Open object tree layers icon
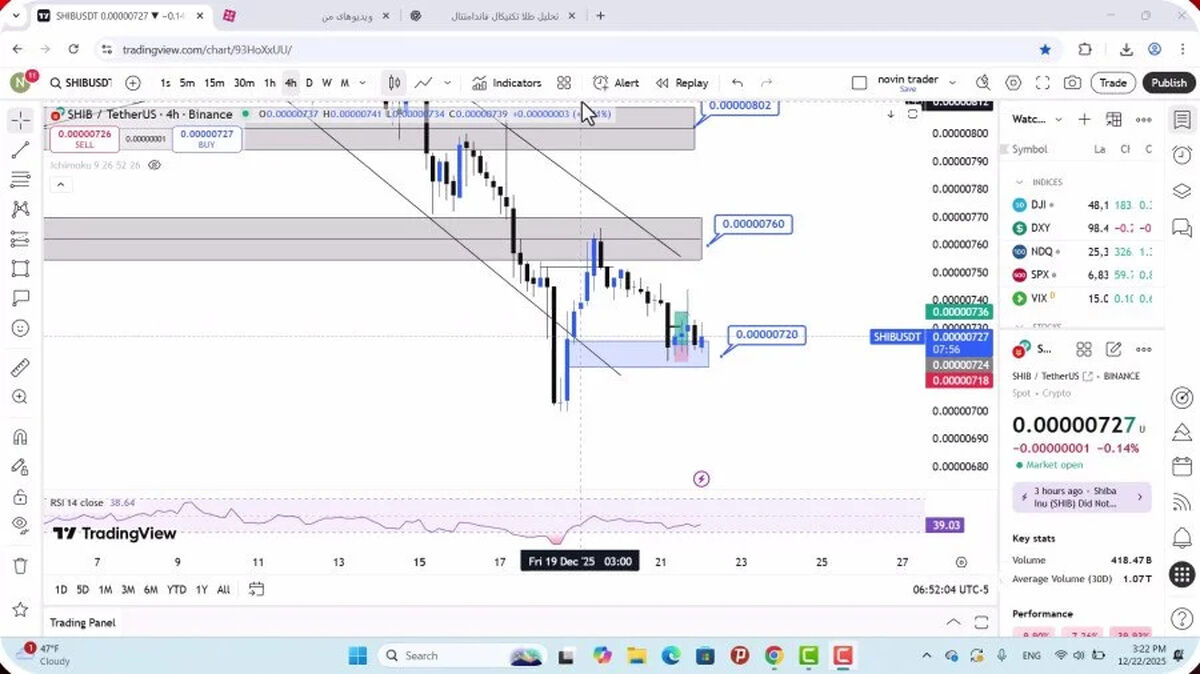This screenshot has width=1200, height=674. pyautogui.click(x=1182, y=190)
